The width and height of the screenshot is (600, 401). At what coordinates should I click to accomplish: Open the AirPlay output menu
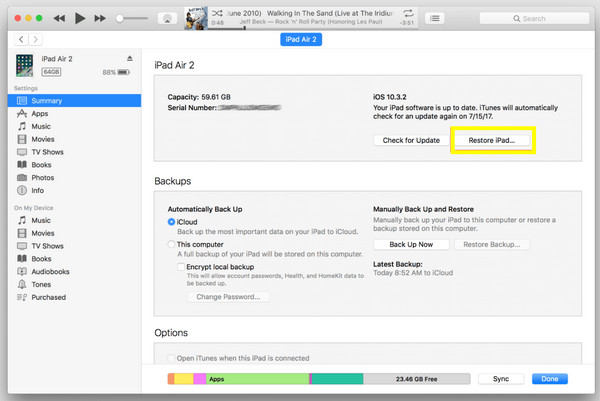point(167,18)
